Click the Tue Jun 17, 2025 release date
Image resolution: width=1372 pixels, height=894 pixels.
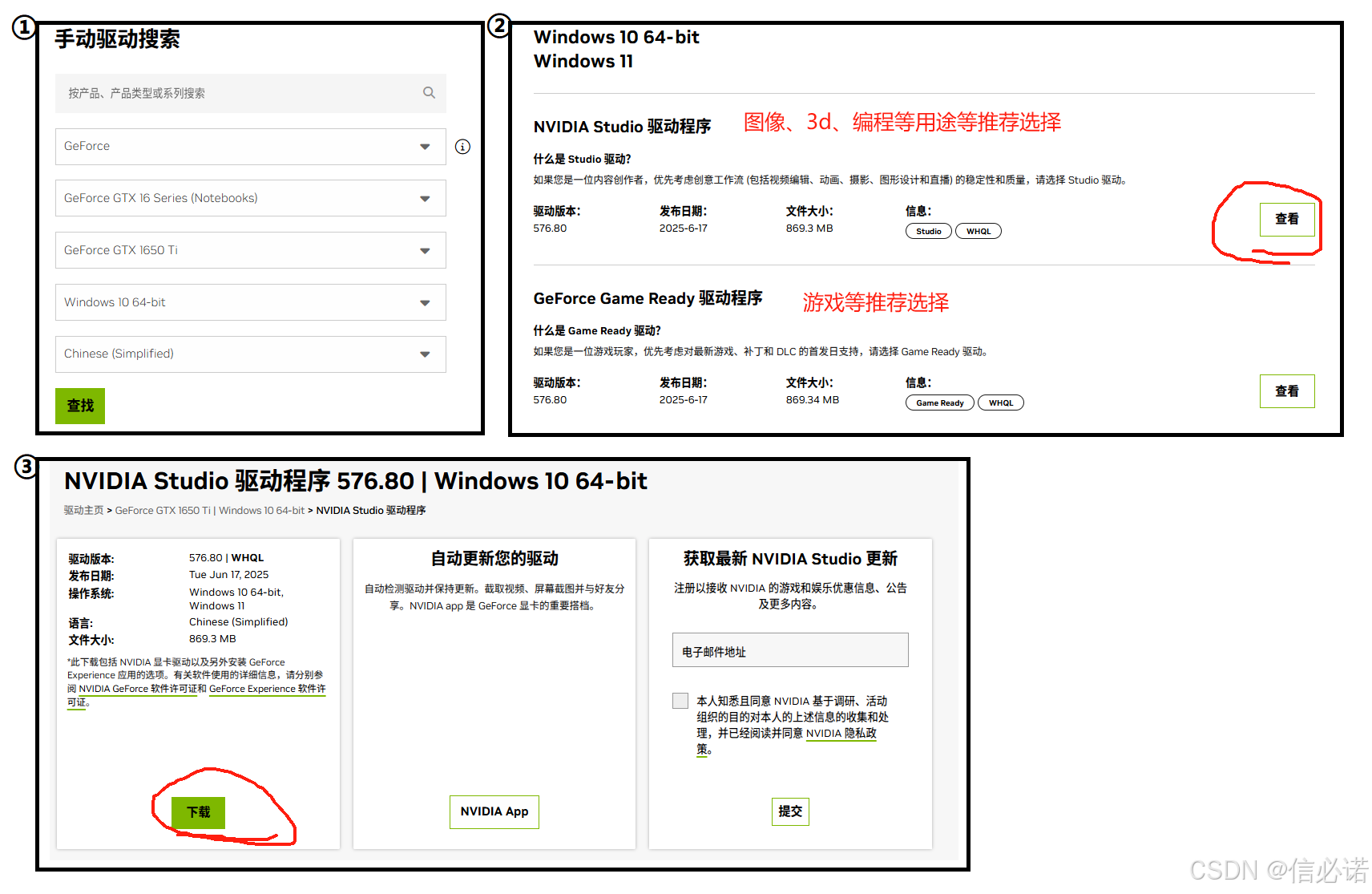(x=229, y=575)
